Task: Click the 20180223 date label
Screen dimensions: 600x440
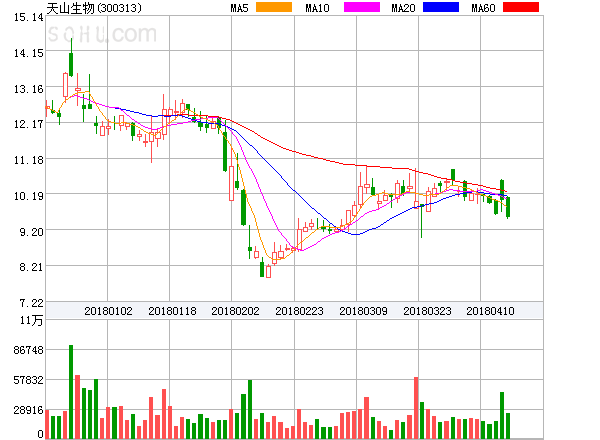Action: [299, 311]
